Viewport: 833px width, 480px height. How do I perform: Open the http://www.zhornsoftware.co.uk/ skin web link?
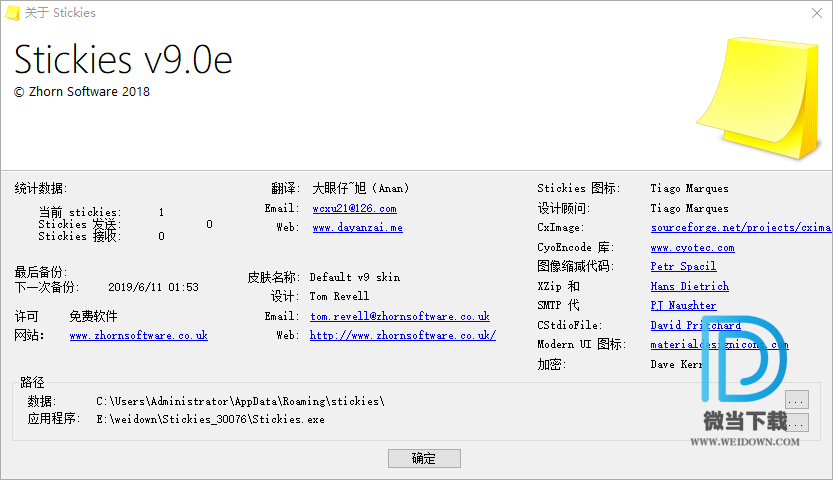coord(403,336)
